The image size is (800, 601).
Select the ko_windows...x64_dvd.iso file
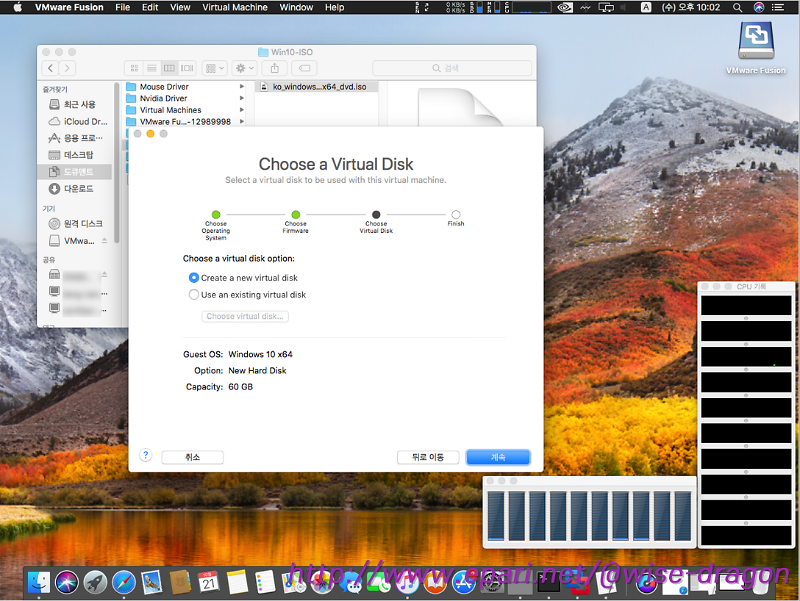(x=316, y=87)
